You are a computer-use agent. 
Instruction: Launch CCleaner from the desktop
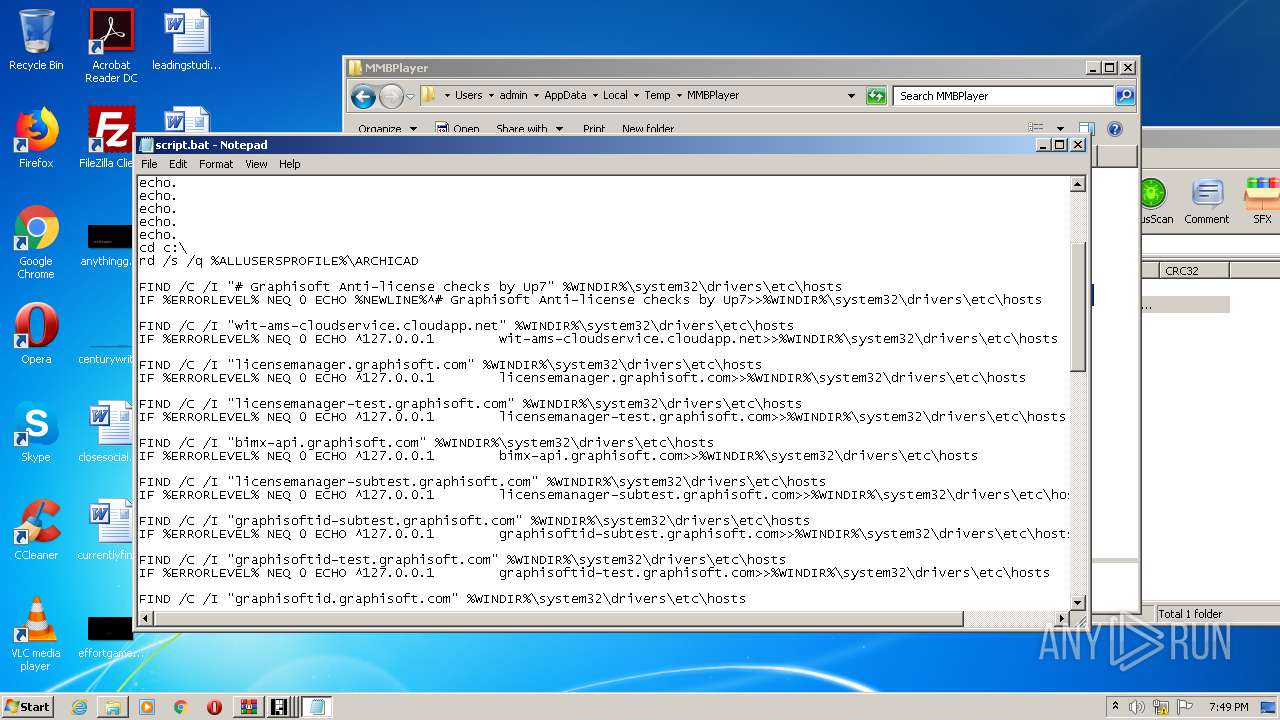(36, 530)
